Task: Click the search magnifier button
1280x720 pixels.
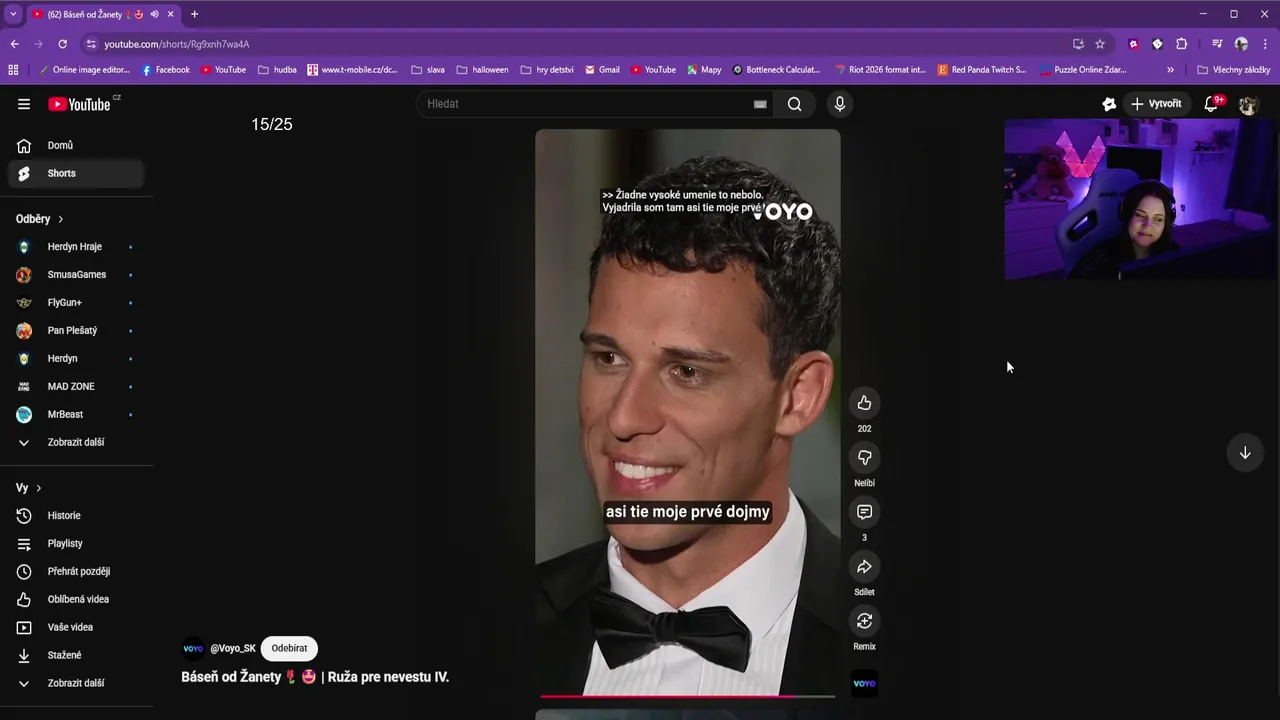Action: (794, 104)
